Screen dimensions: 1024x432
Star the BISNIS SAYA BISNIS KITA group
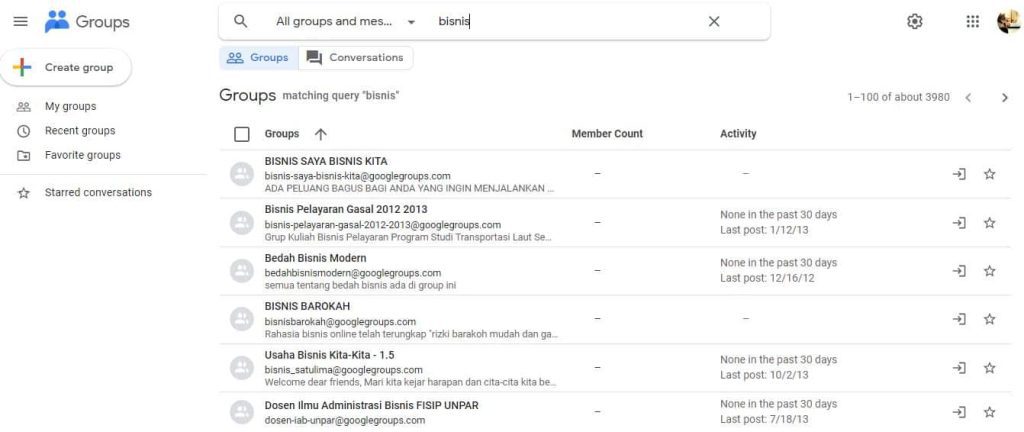(x=989, y=174)
